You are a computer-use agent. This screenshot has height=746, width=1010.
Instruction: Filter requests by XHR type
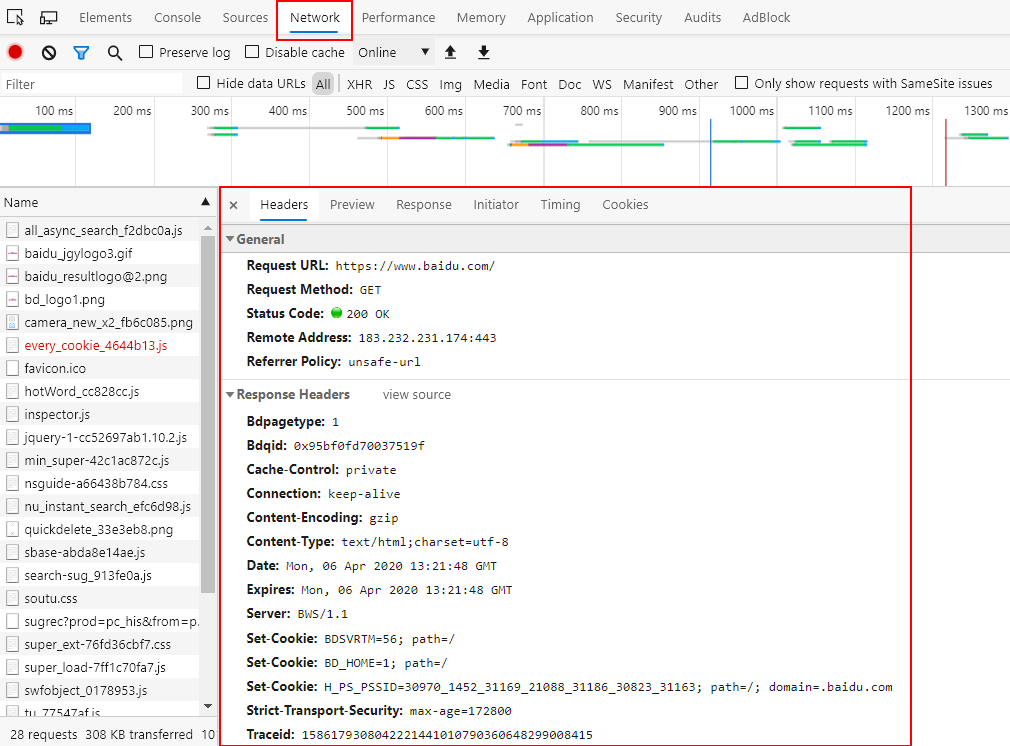[359, 84]
